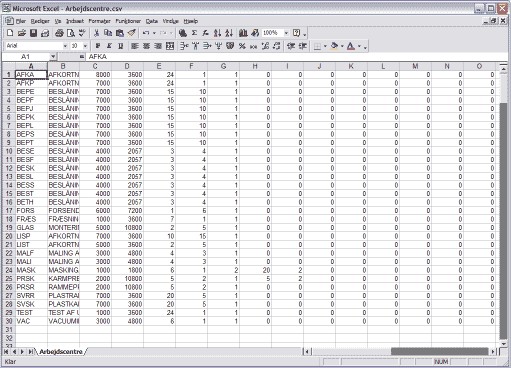This screenshot has height=368, width=511.
Task: Click the AutoSum sigma icon
Action: 194,33
